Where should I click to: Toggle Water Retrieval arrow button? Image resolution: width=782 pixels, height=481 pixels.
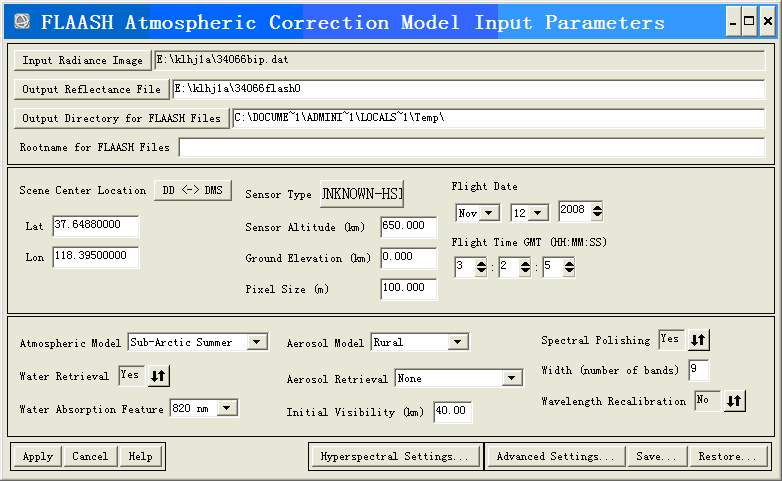point(159,376)
